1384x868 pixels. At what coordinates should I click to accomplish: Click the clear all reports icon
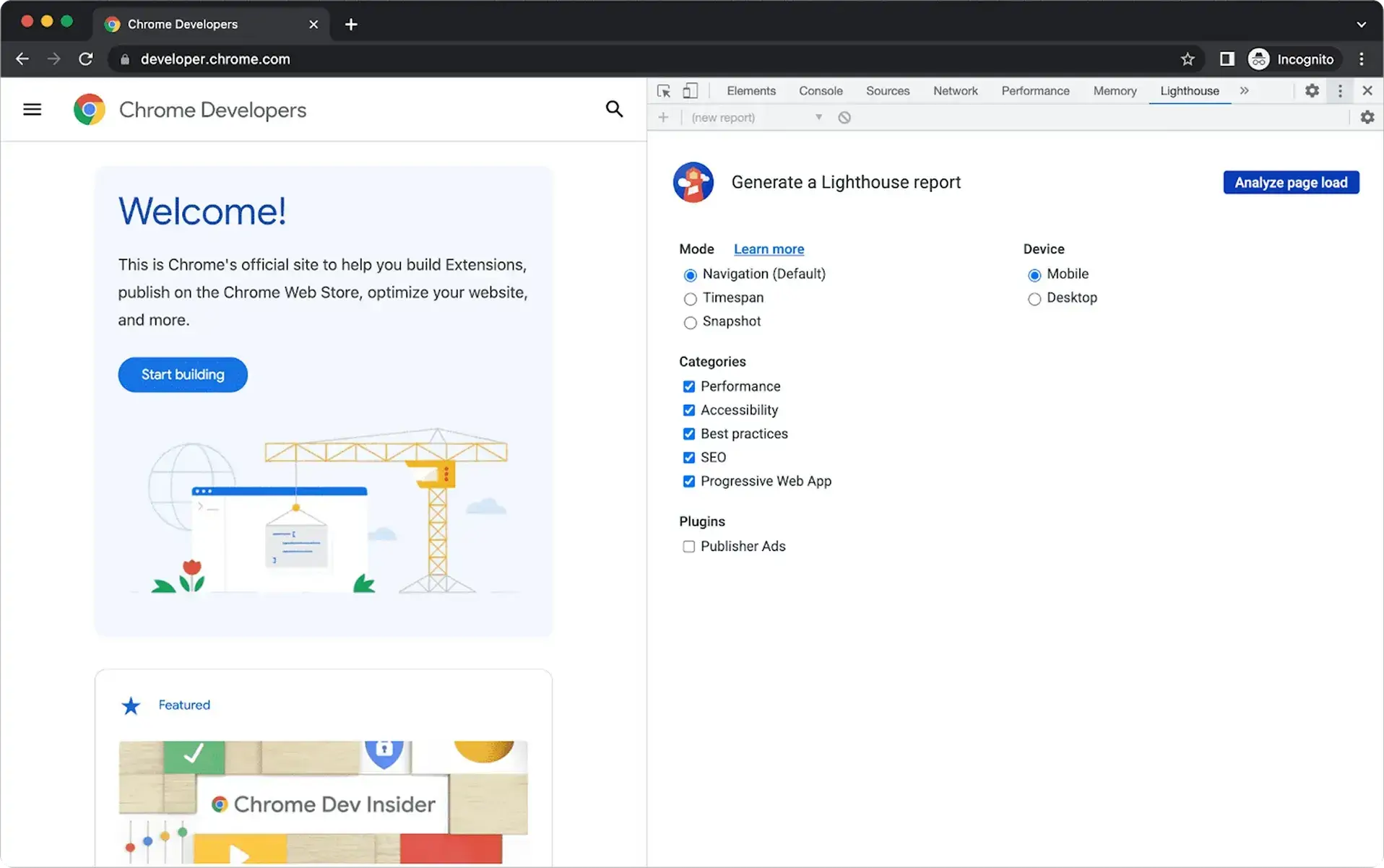coord(844,118)
